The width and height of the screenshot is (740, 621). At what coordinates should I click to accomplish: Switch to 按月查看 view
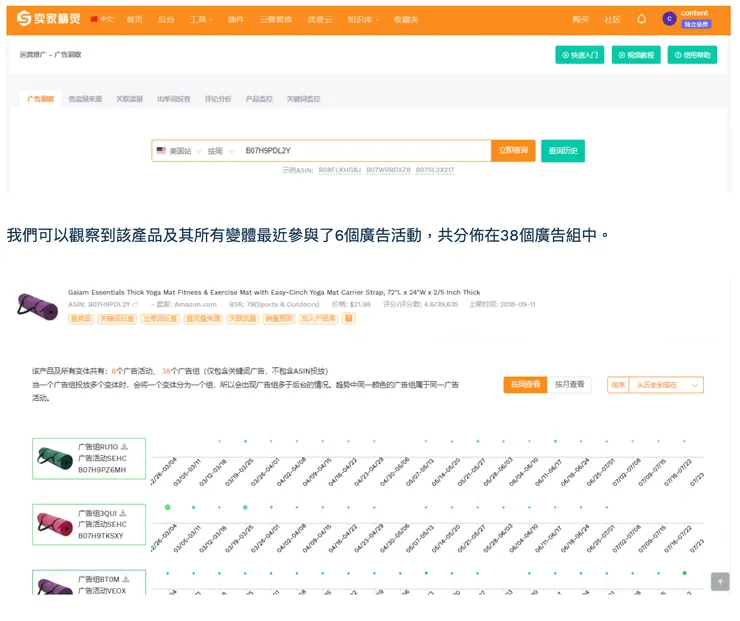coord(569,385)
